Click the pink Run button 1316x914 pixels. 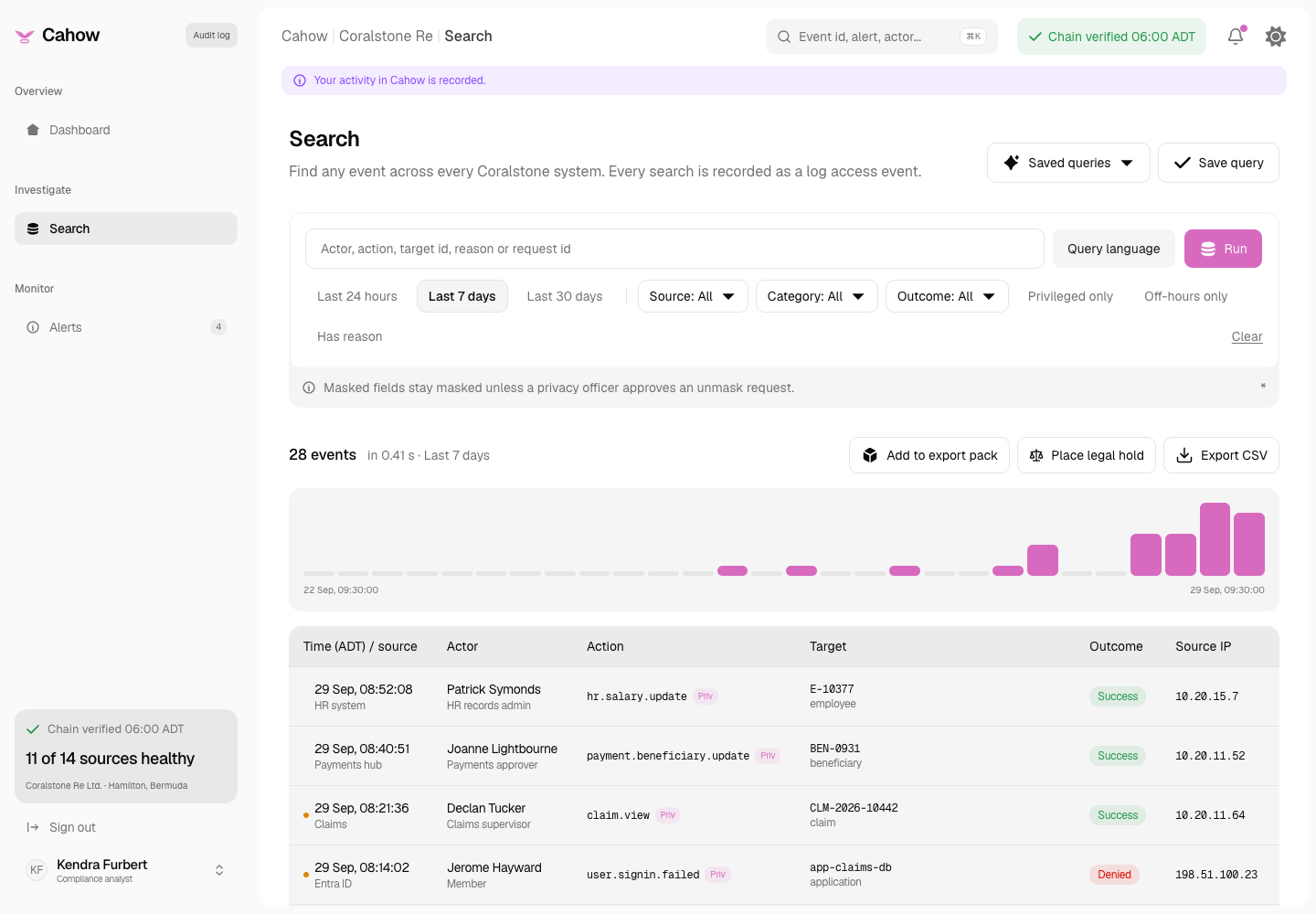[x=1223, y=249]
